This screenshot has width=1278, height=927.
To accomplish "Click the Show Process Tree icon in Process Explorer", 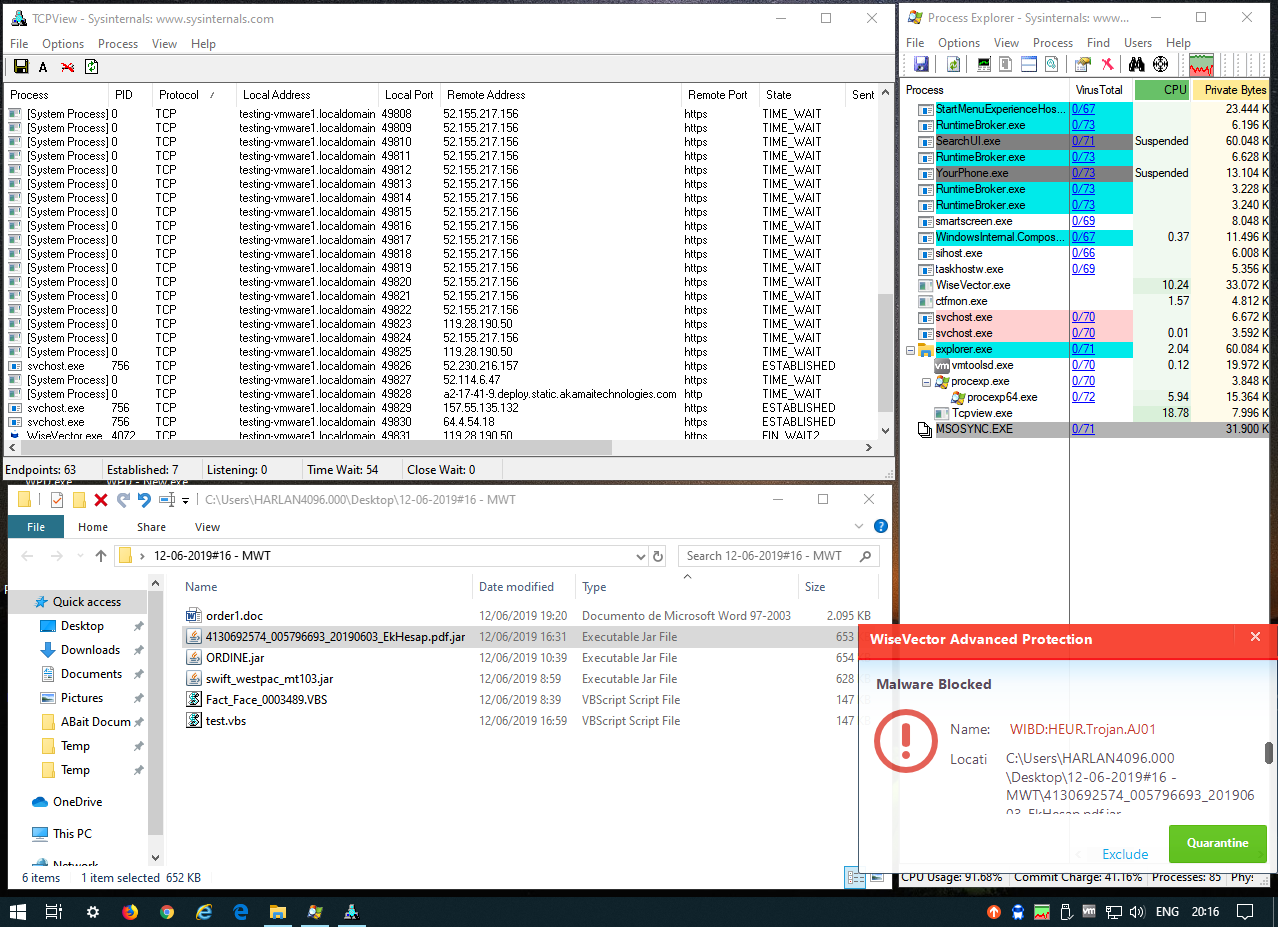I will pyautogui.click(x=1006, y=65).
